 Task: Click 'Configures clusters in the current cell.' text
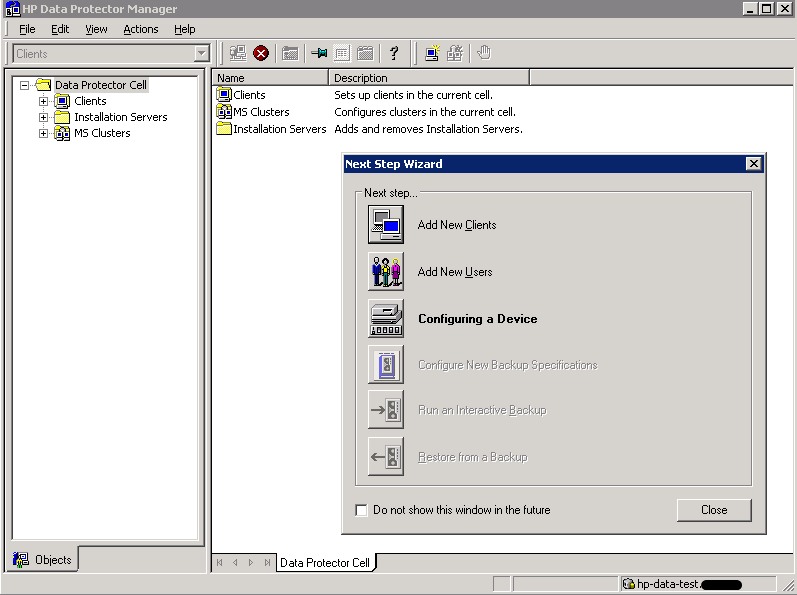tap(425, 112)
